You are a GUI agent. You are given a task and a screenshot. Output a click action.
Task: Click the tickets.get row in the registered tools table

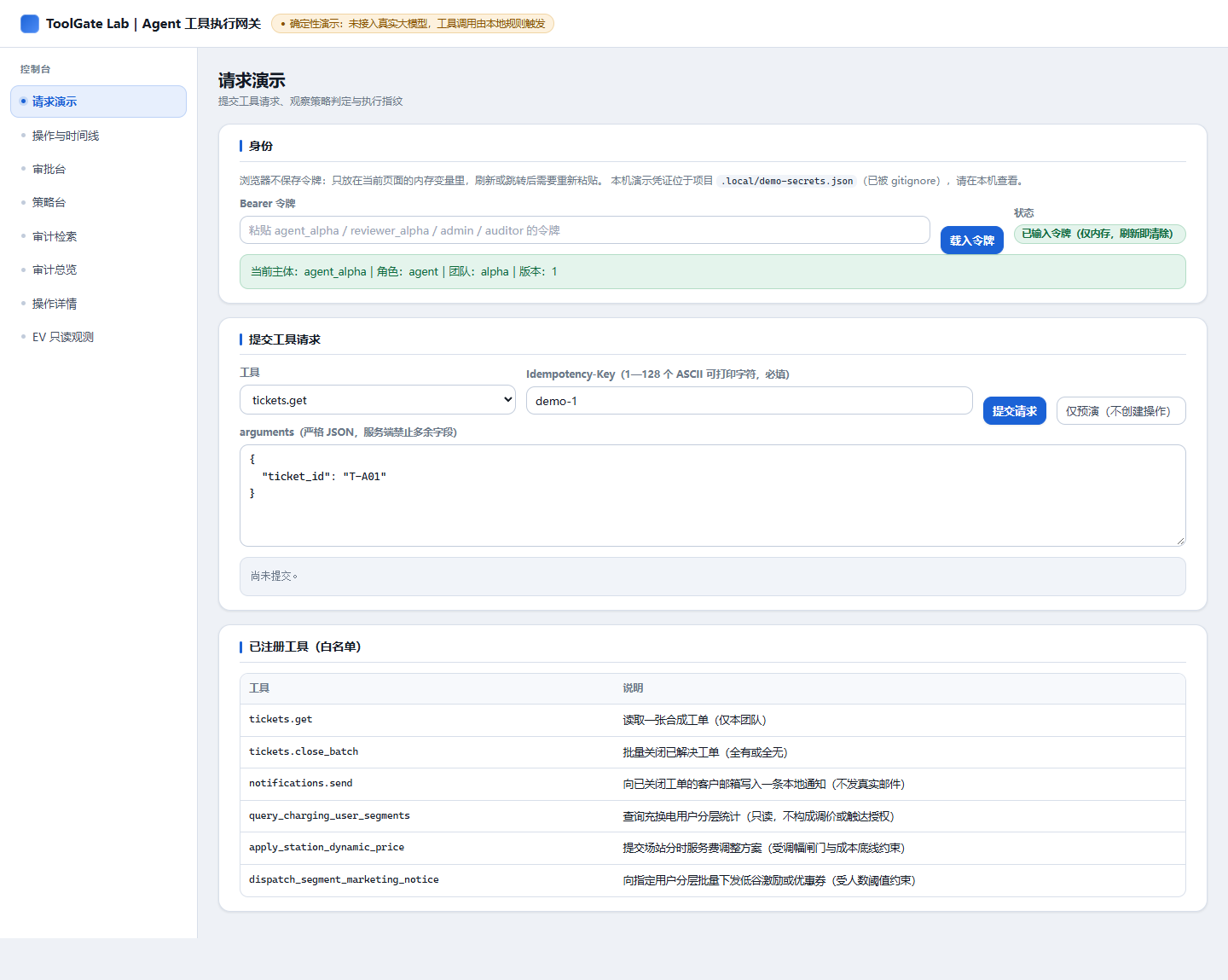pos(713,720)
